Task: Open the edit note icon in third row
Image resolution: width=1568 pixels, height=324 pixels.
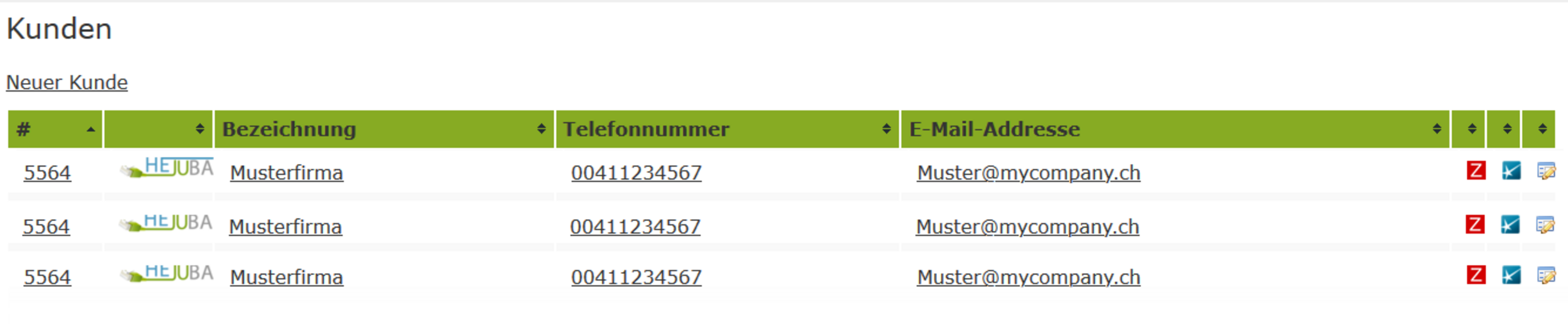Action: click(1546, 275)
